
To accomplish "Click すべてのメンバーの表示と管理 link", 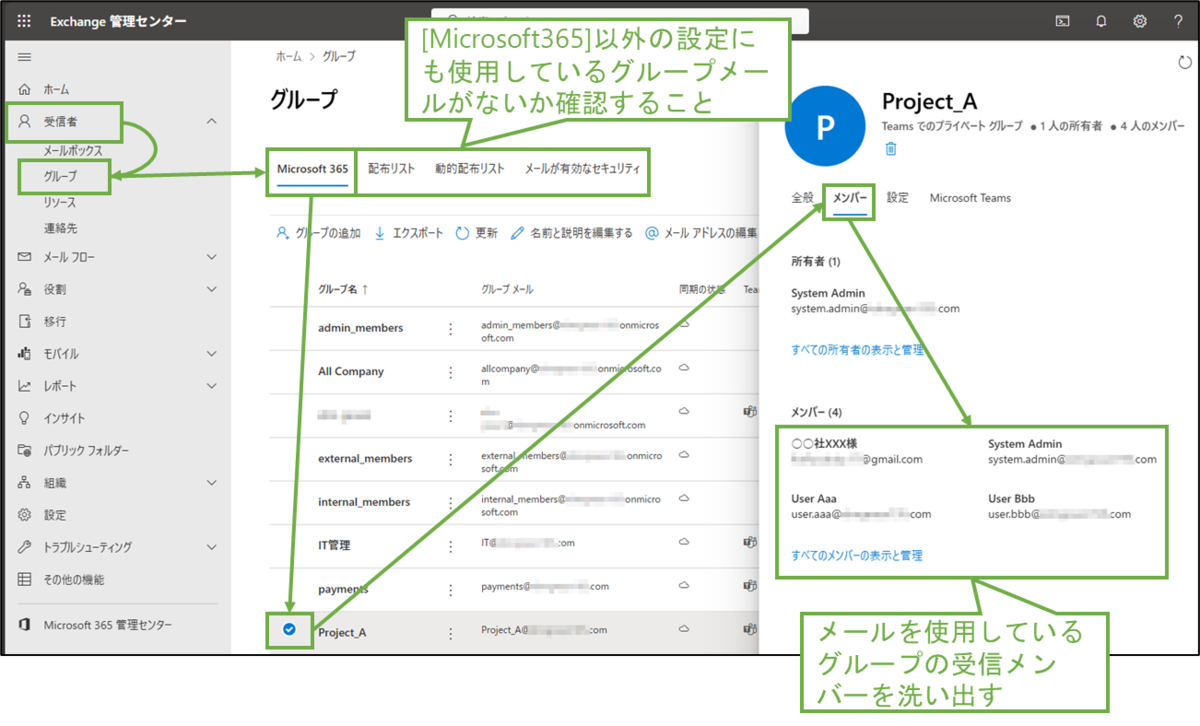I will pyautogui.click(x=857, y=555).
